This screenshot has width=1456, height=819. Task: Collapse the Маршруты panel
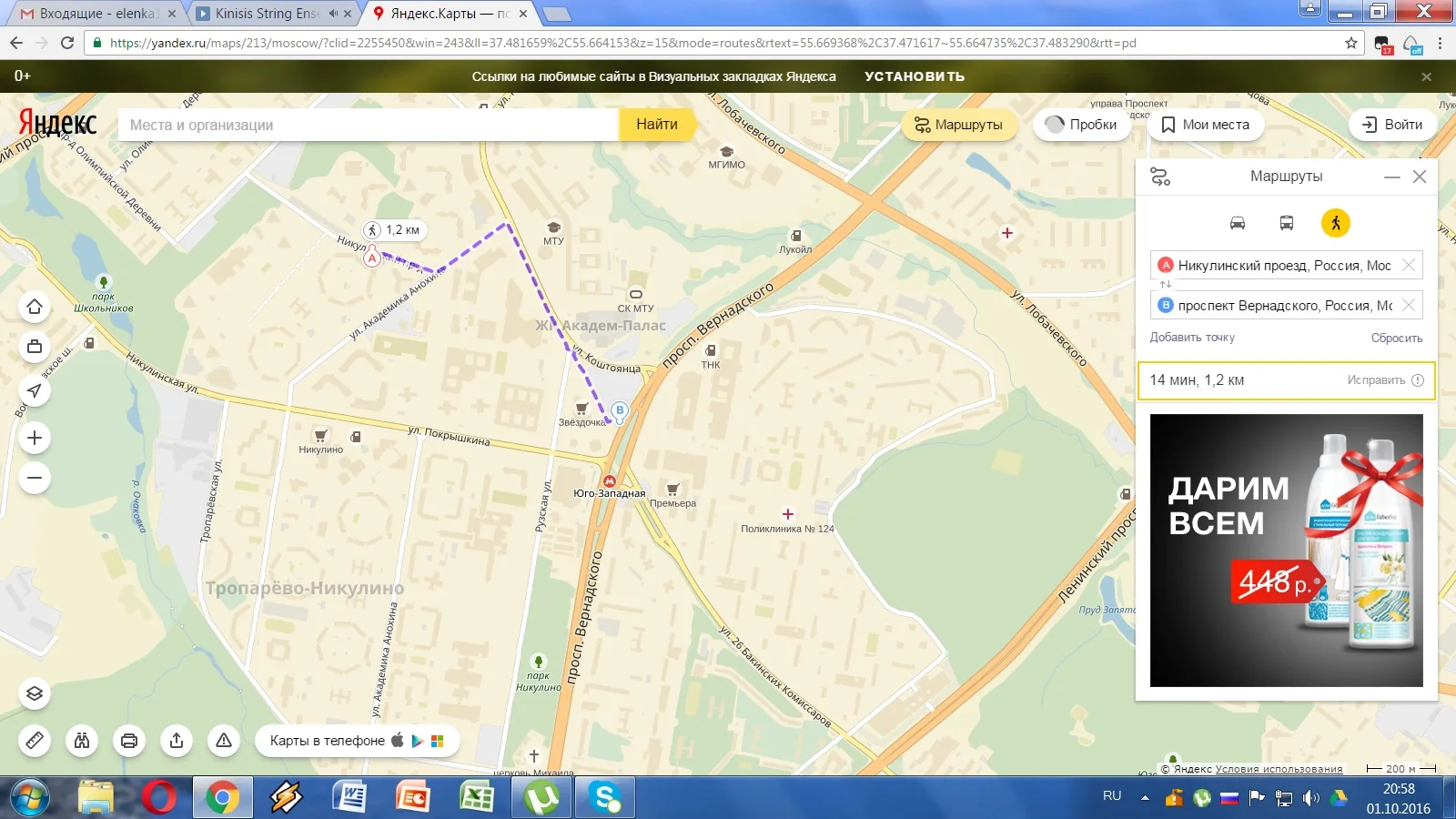1392,177
